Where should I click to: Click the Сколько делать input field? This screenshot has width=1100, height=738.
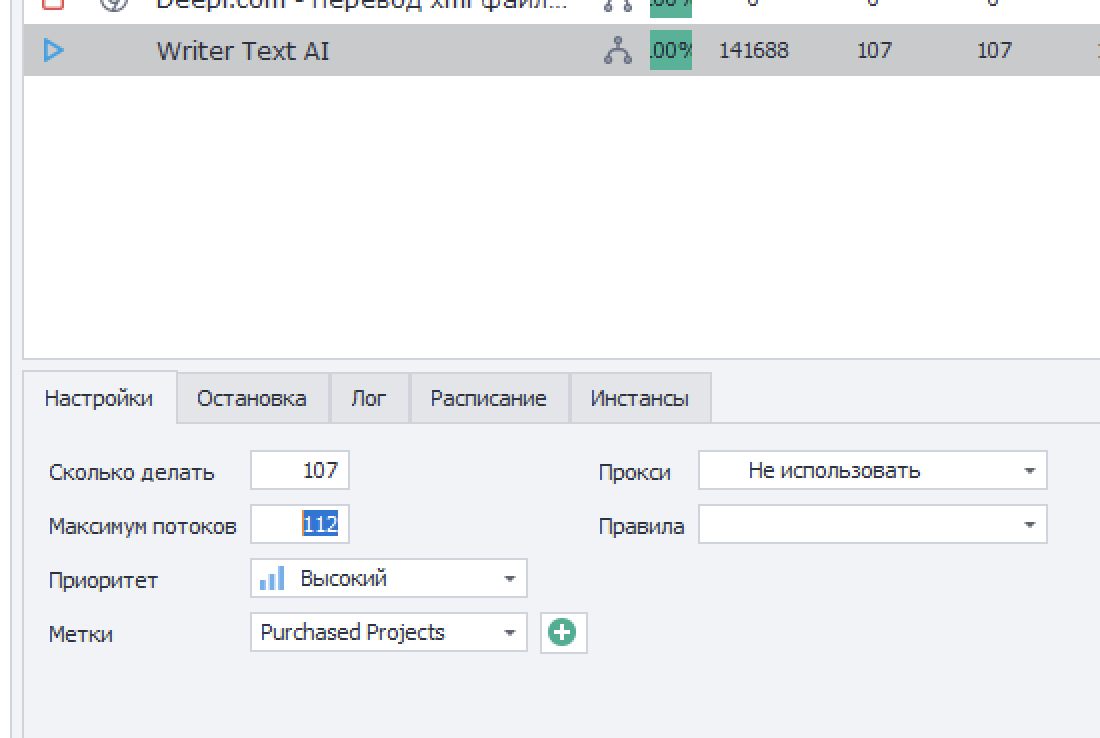pyautogui.click(x=300, y=470)
